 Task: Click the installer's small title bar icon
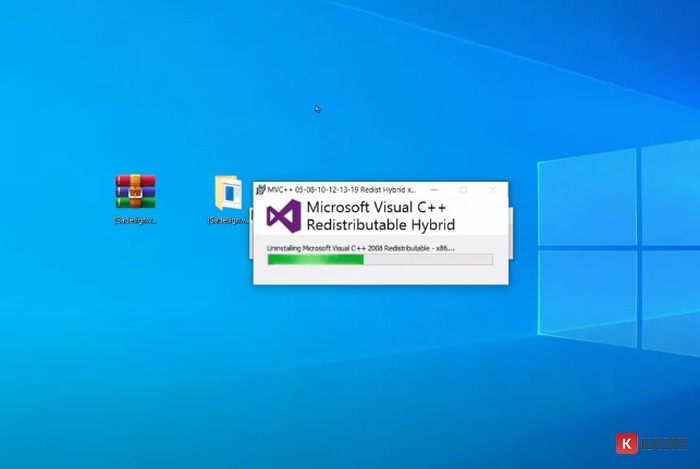(260, 189)
